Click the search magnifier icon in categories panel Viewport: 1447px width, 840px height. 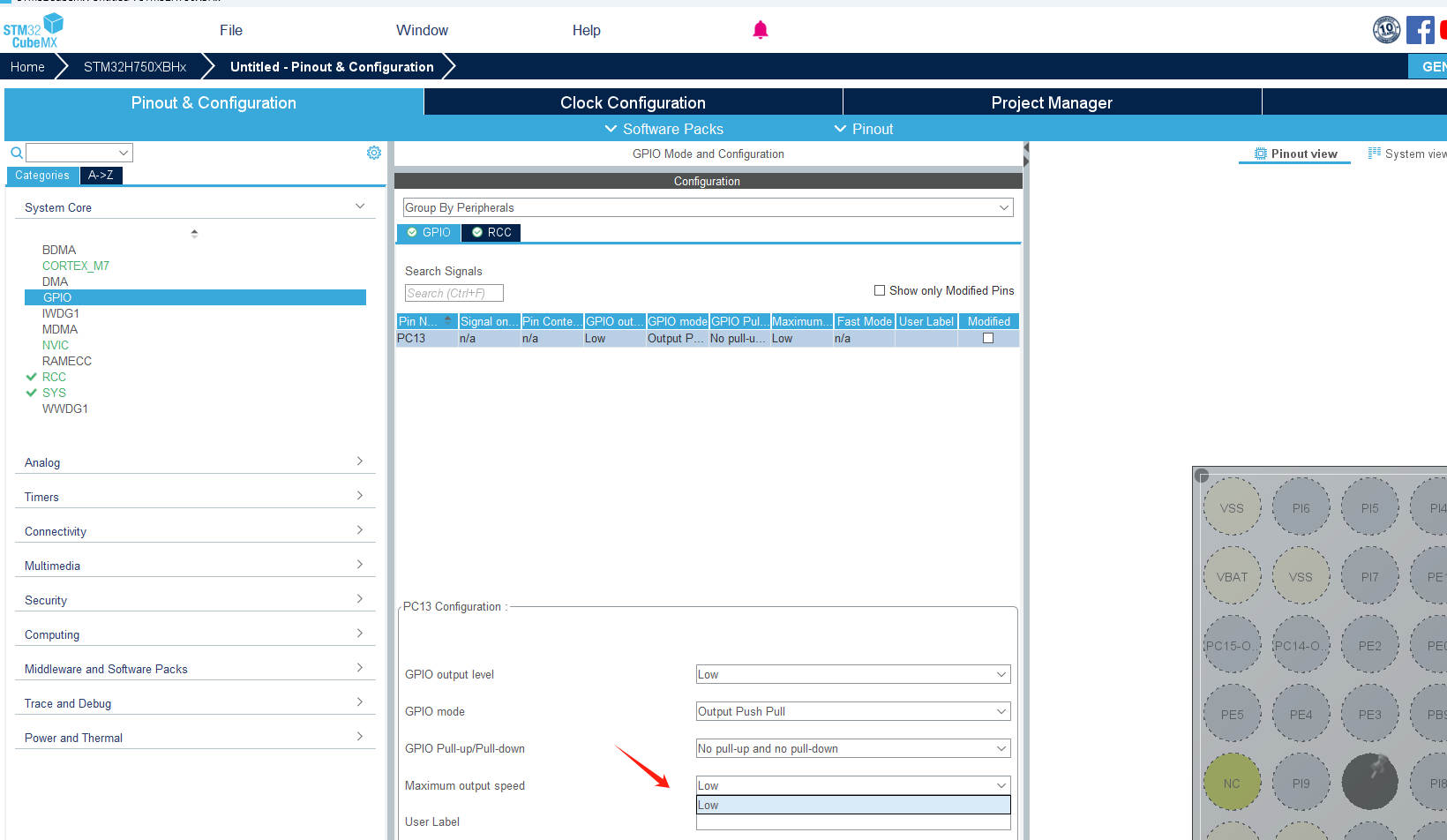click(x=17, y=153)
